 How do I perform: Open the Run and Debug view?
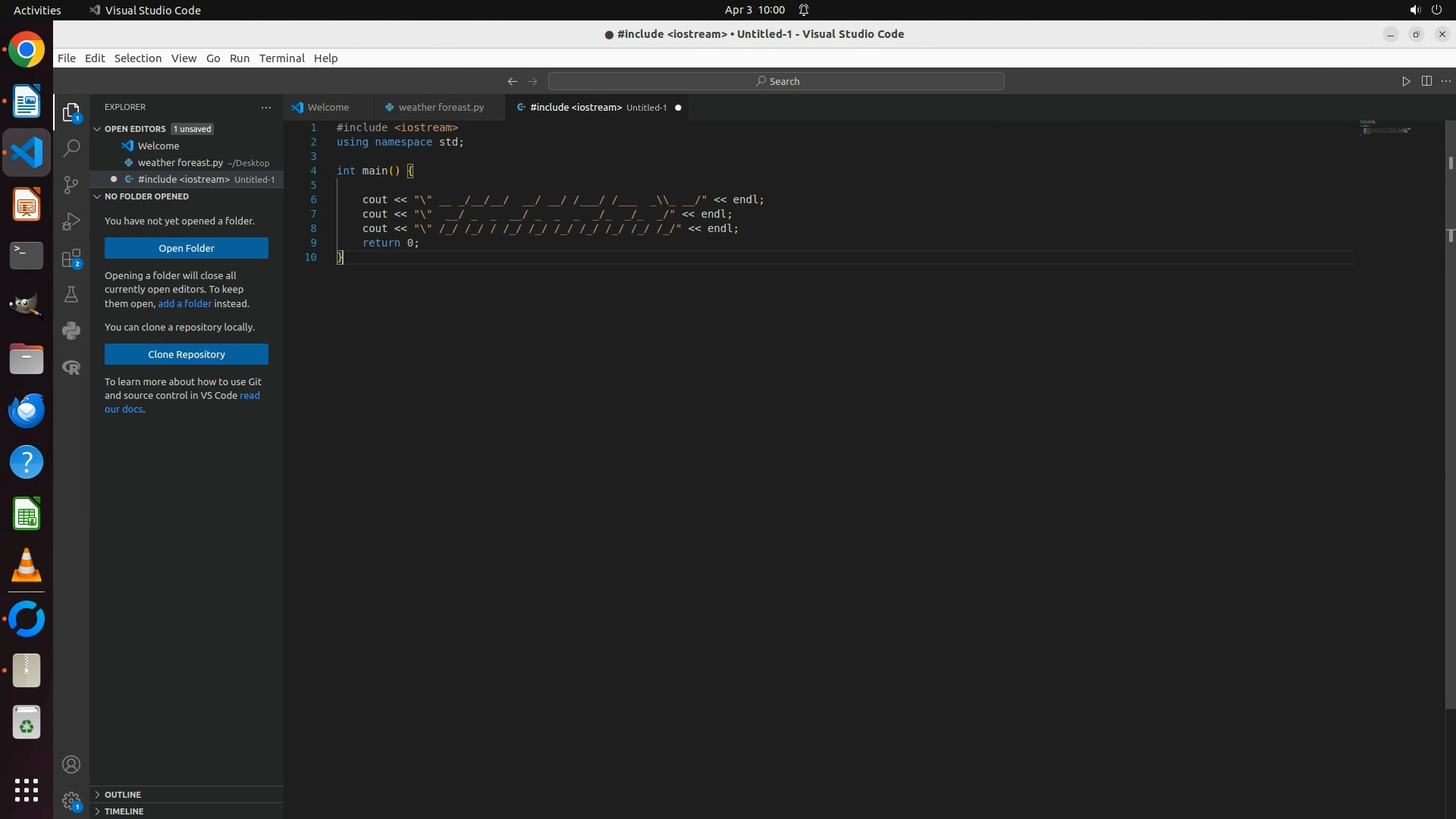point(71,221)
